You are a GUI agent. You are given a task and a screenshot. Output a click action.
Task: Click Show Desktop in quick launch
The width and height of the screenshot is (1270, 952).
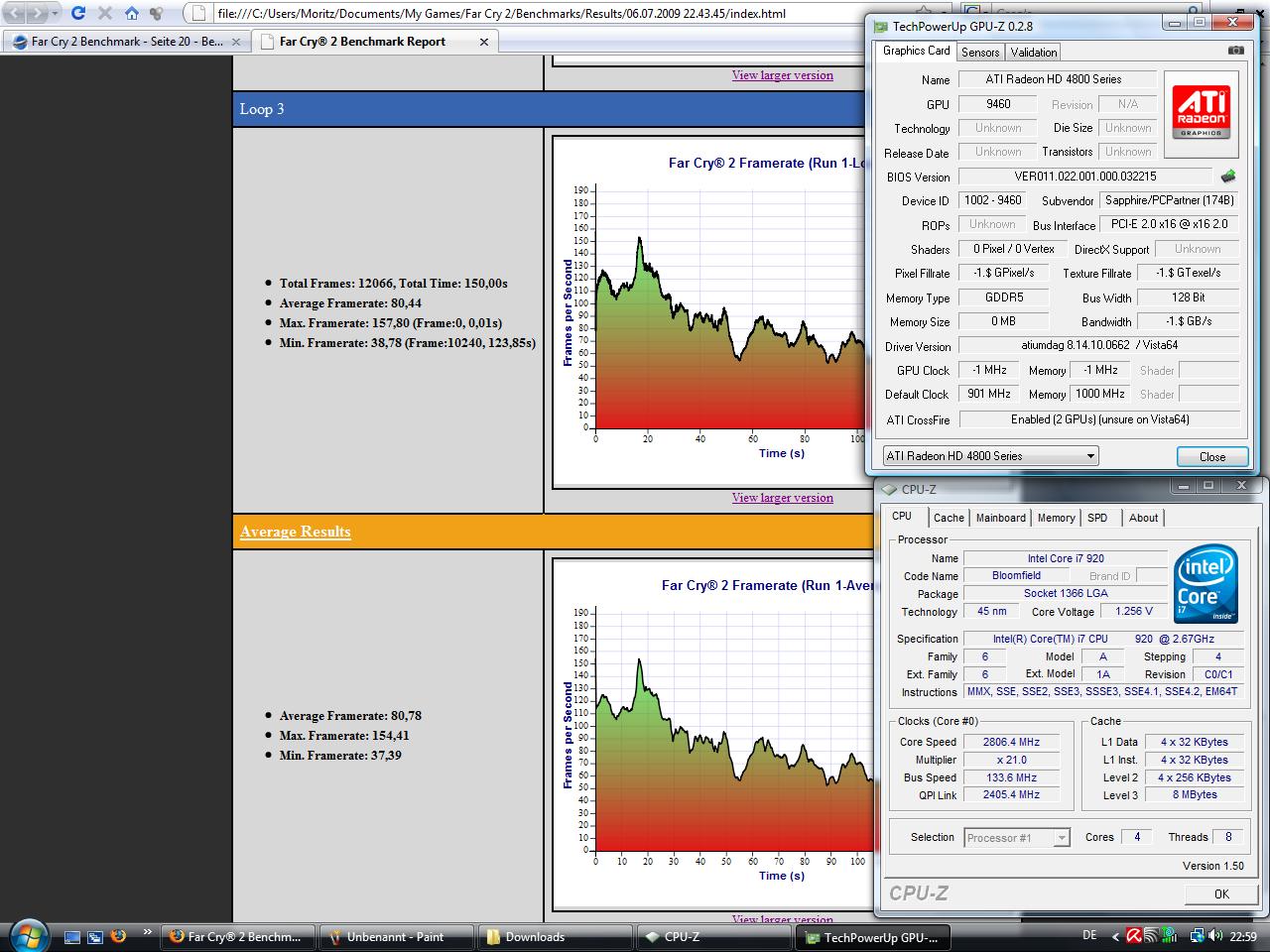71,936
